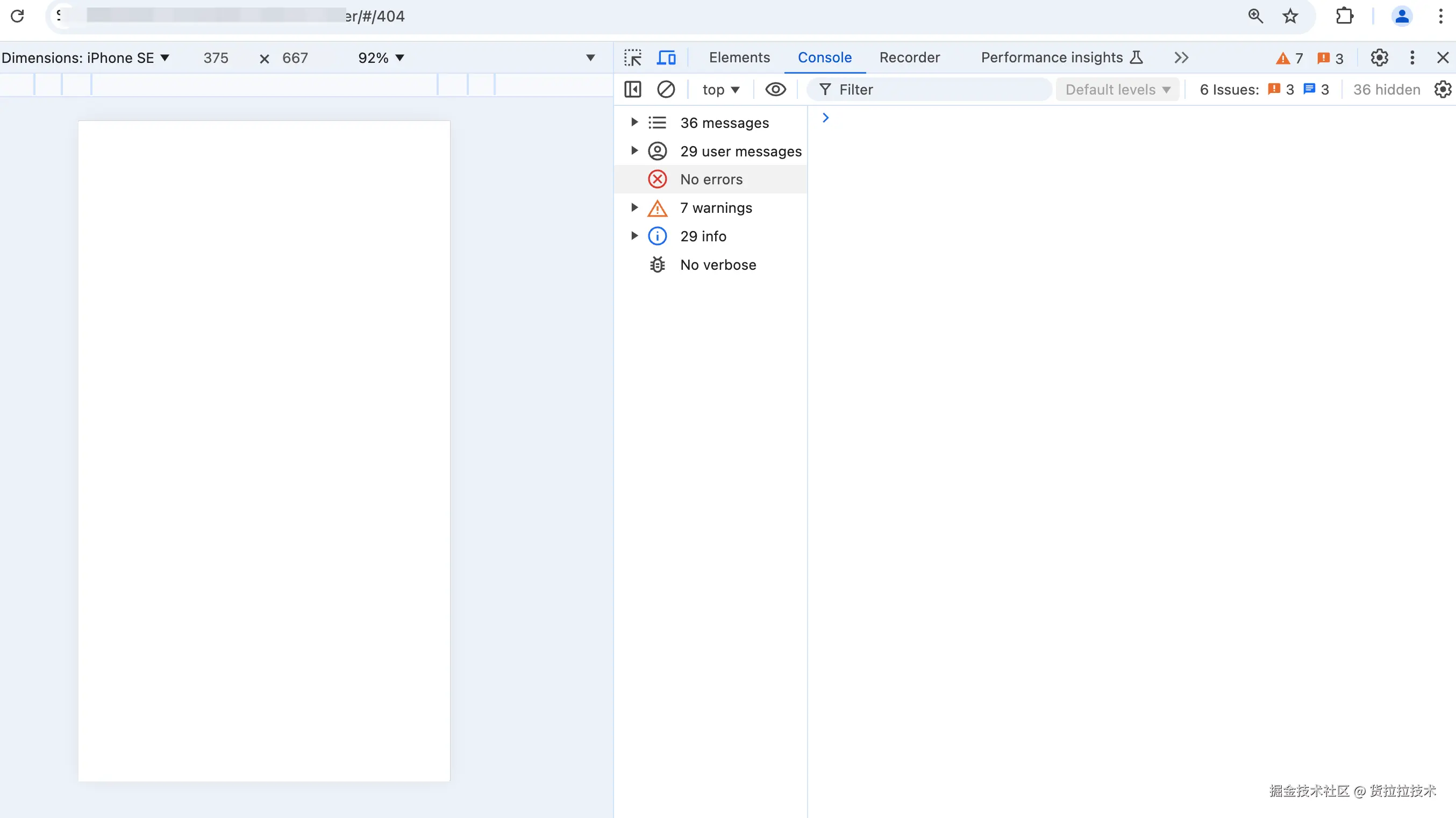The image size is (1456, 818).
Task: Show more DevTools tabs via double chevron
Action: coord(1181,58)
